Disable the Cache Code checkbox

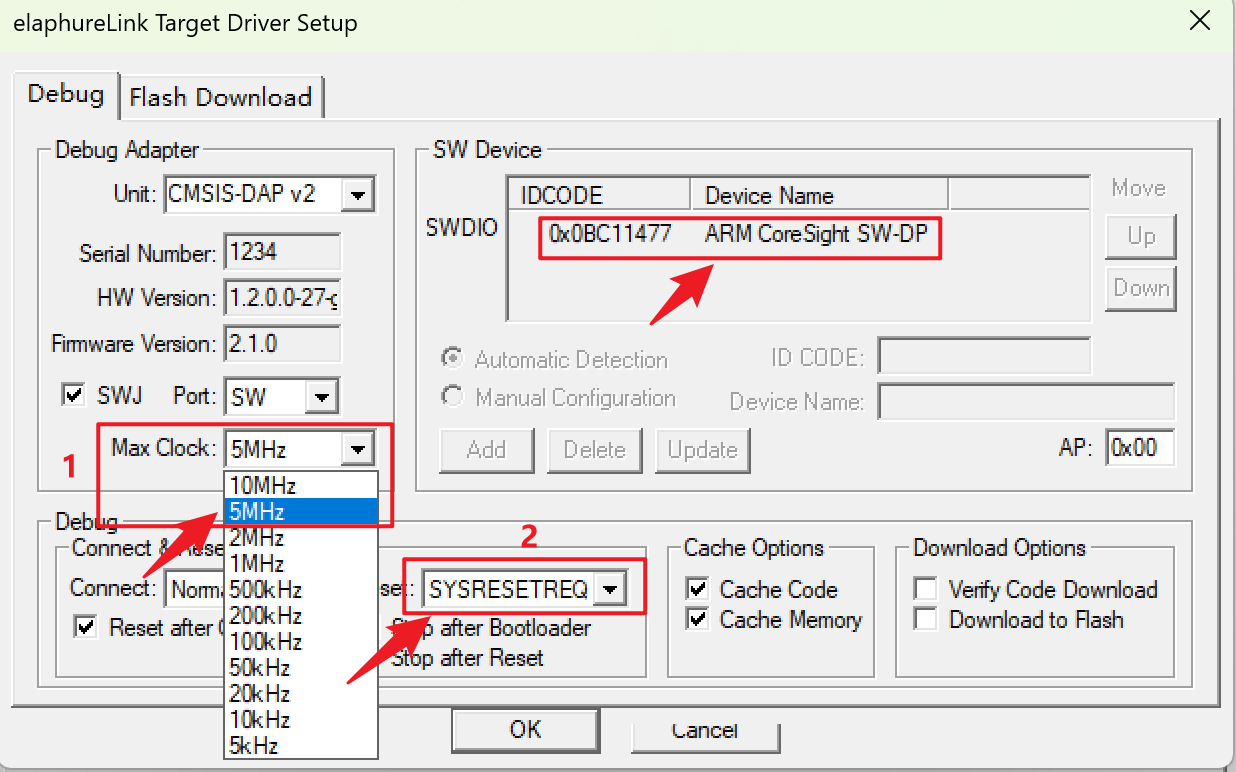pyautogui.click(x=698, y=590)
